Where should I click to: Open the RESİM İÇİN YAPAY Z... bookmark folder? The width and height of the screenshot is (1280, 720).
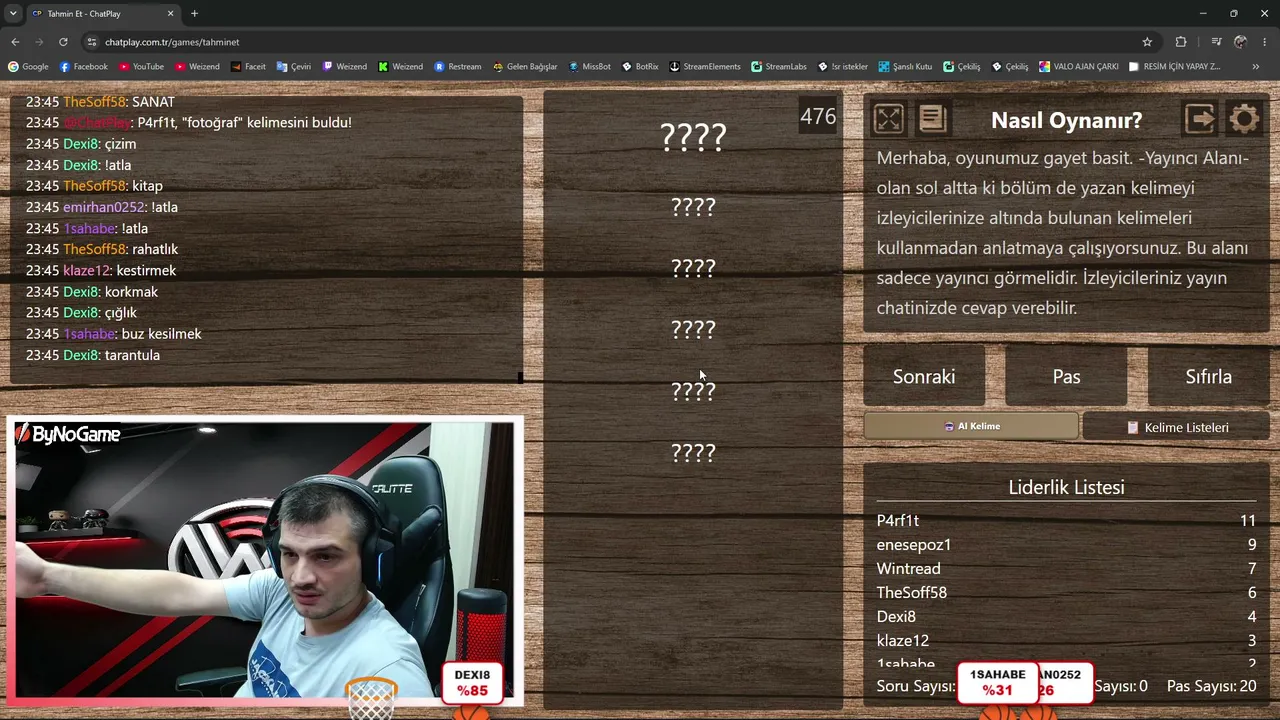click(x=1175, y=67)
